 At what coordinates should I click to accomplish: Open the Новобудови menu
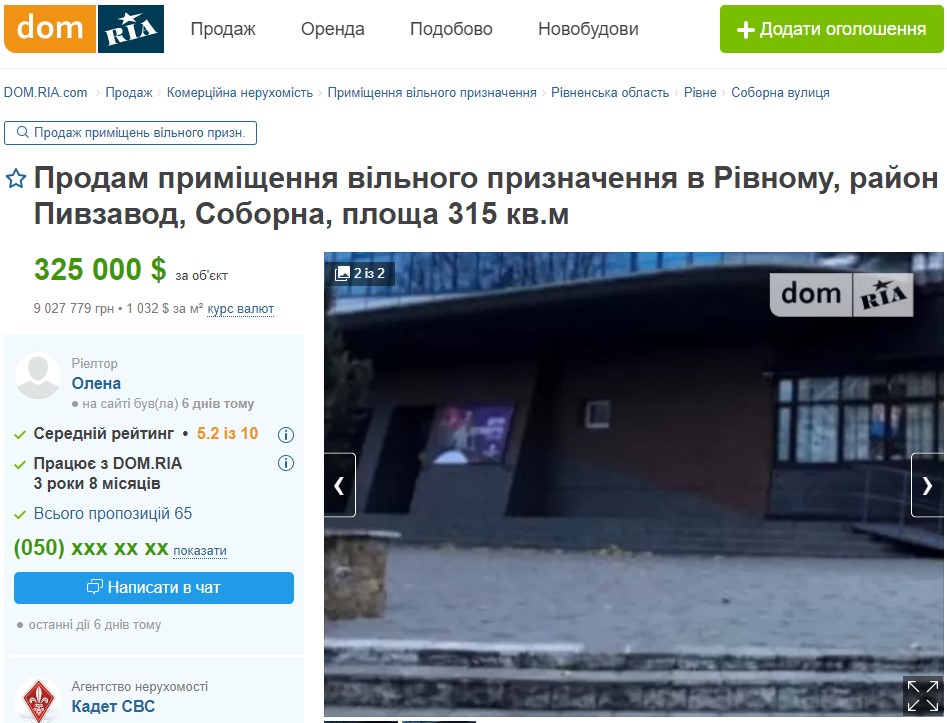(588, 29)
